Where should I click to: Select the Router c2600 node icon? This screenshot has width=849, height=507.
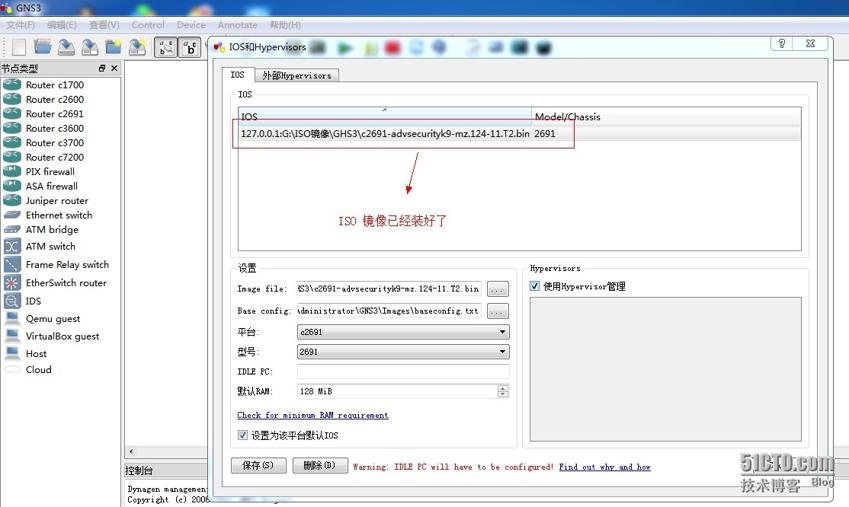[12, 99]
